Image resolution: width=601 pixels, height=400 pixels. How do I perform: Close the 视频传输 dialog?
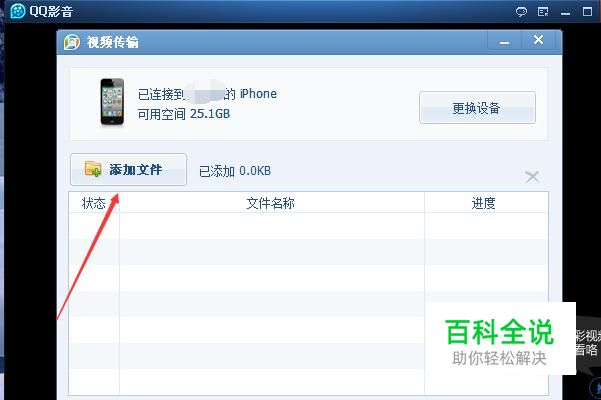tap(538, 40)
